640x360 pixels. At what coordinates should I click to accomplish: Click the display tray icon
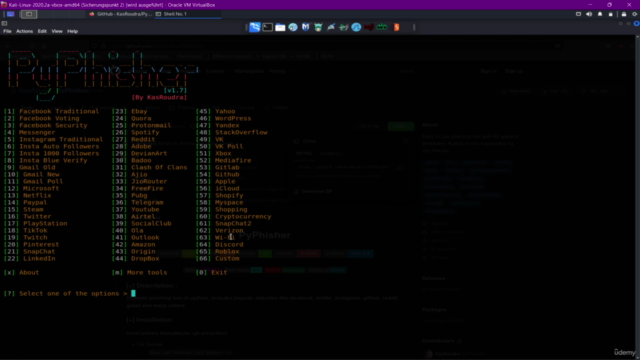pos(578,14)
